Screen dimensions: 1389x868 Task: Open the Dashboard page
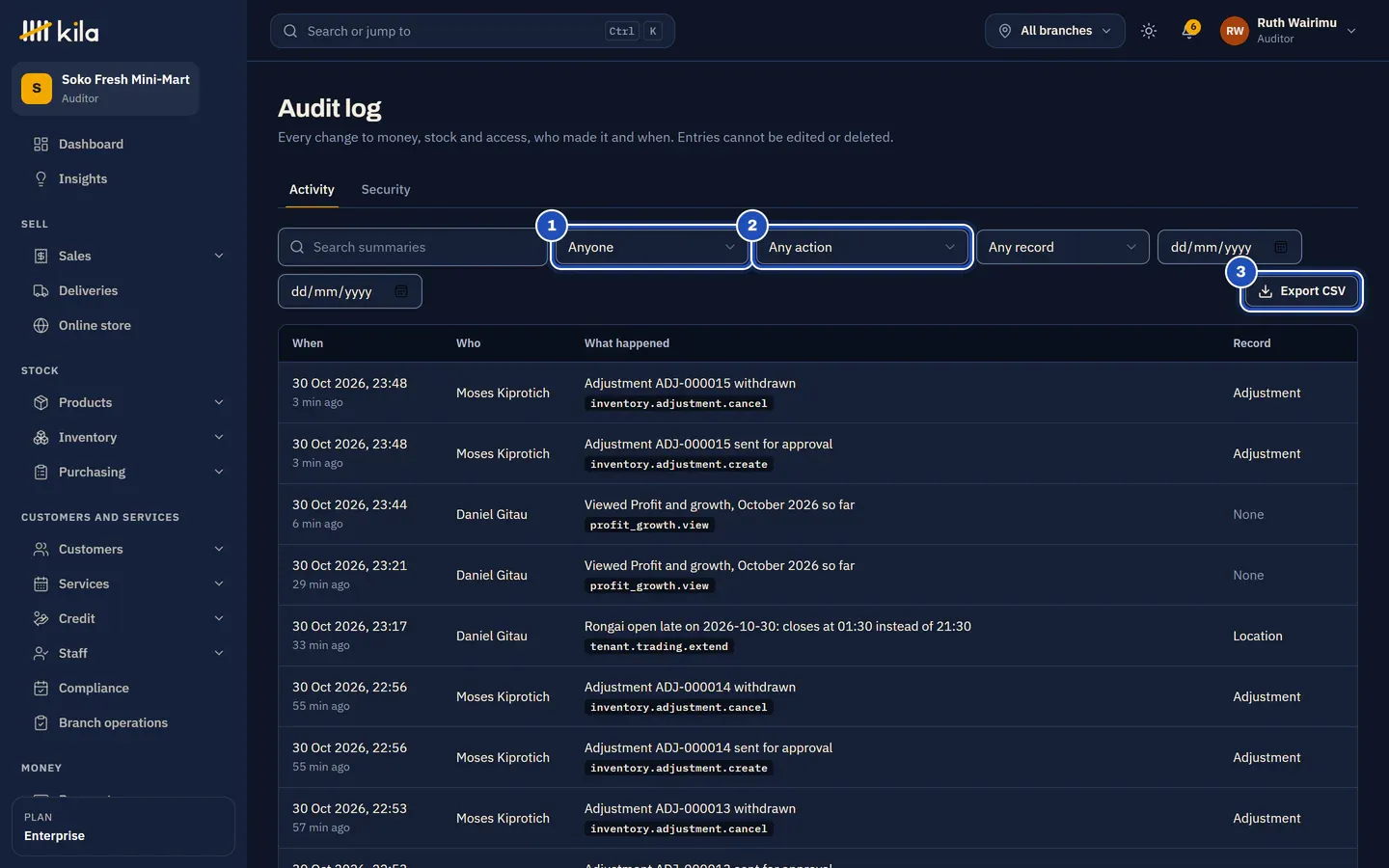pos(123,144)
